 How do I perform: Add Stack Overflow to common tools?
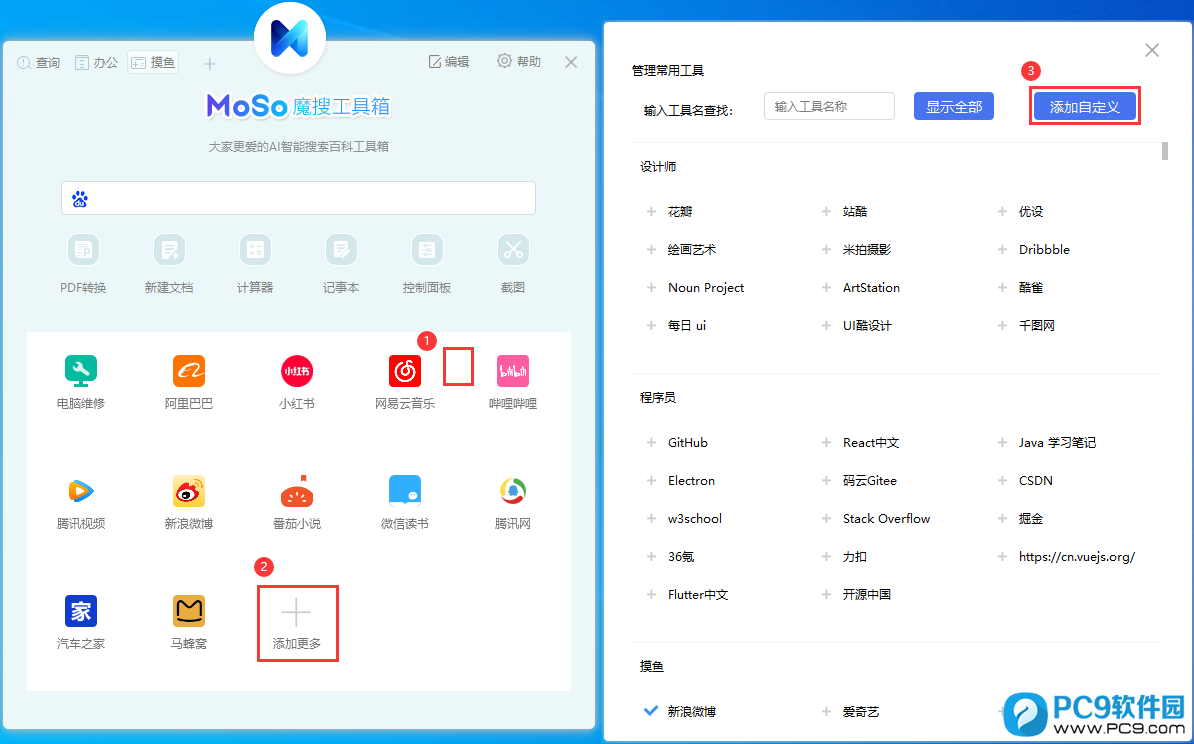pos(826,519)
